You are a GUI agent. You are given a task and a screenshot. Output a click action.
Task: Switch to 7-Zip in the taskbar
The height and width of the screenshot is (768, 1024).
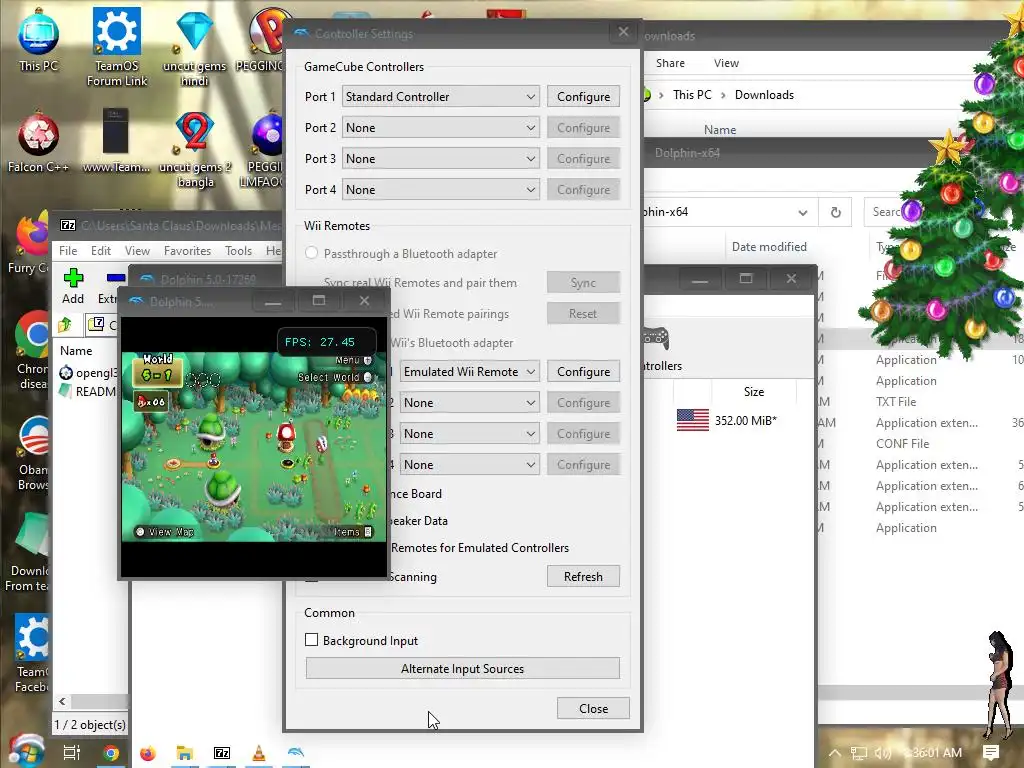[222, 754]
